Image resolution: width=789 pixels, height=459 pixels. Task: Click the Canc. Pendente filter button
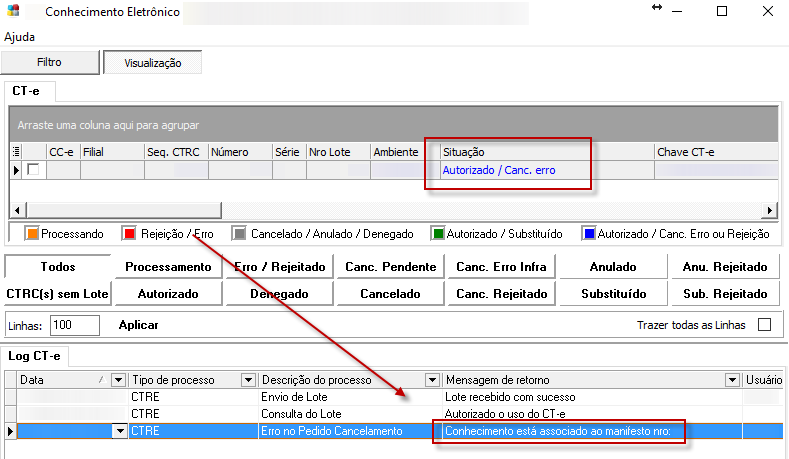tap(390, 267)
